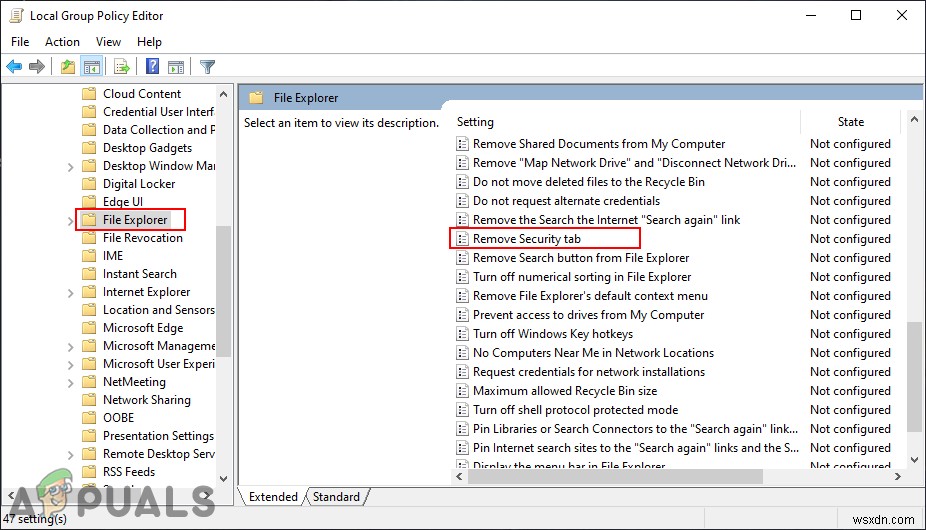The height and width of the screenshot is (530, 926).
Task: Click the Up one level folder icon
Action: click(68, 67)
